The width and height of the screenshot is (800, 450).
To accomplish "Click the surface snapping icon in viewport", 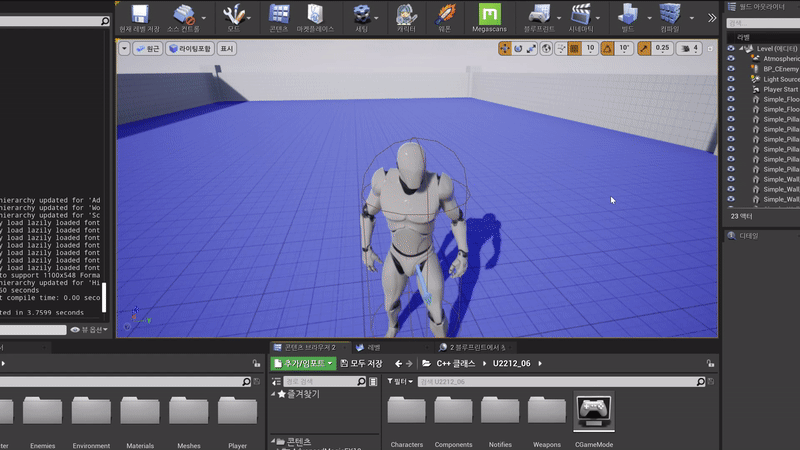I will click(x=561, y=48).
